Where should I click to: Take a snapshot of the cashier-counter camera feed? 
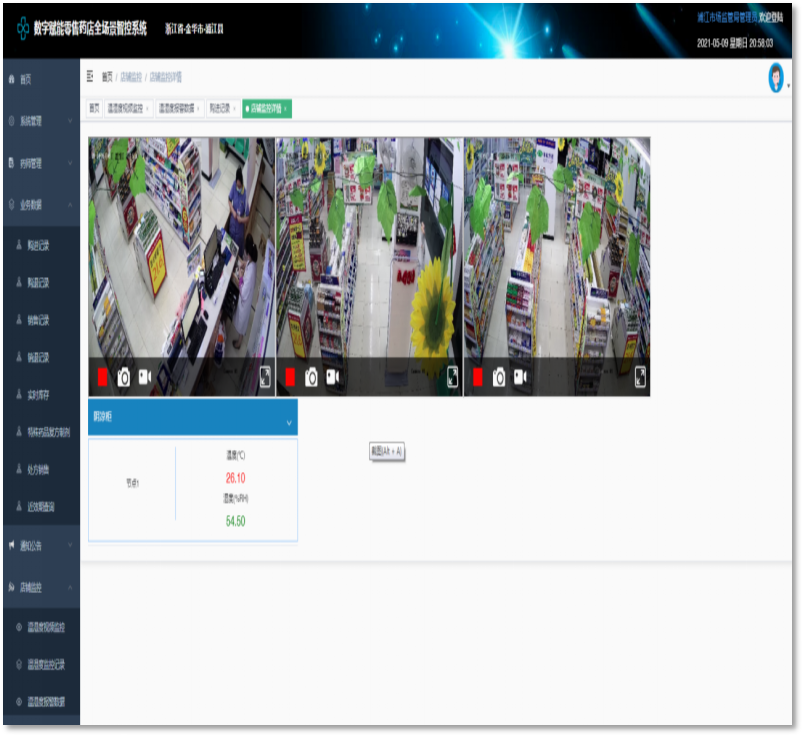124,377
